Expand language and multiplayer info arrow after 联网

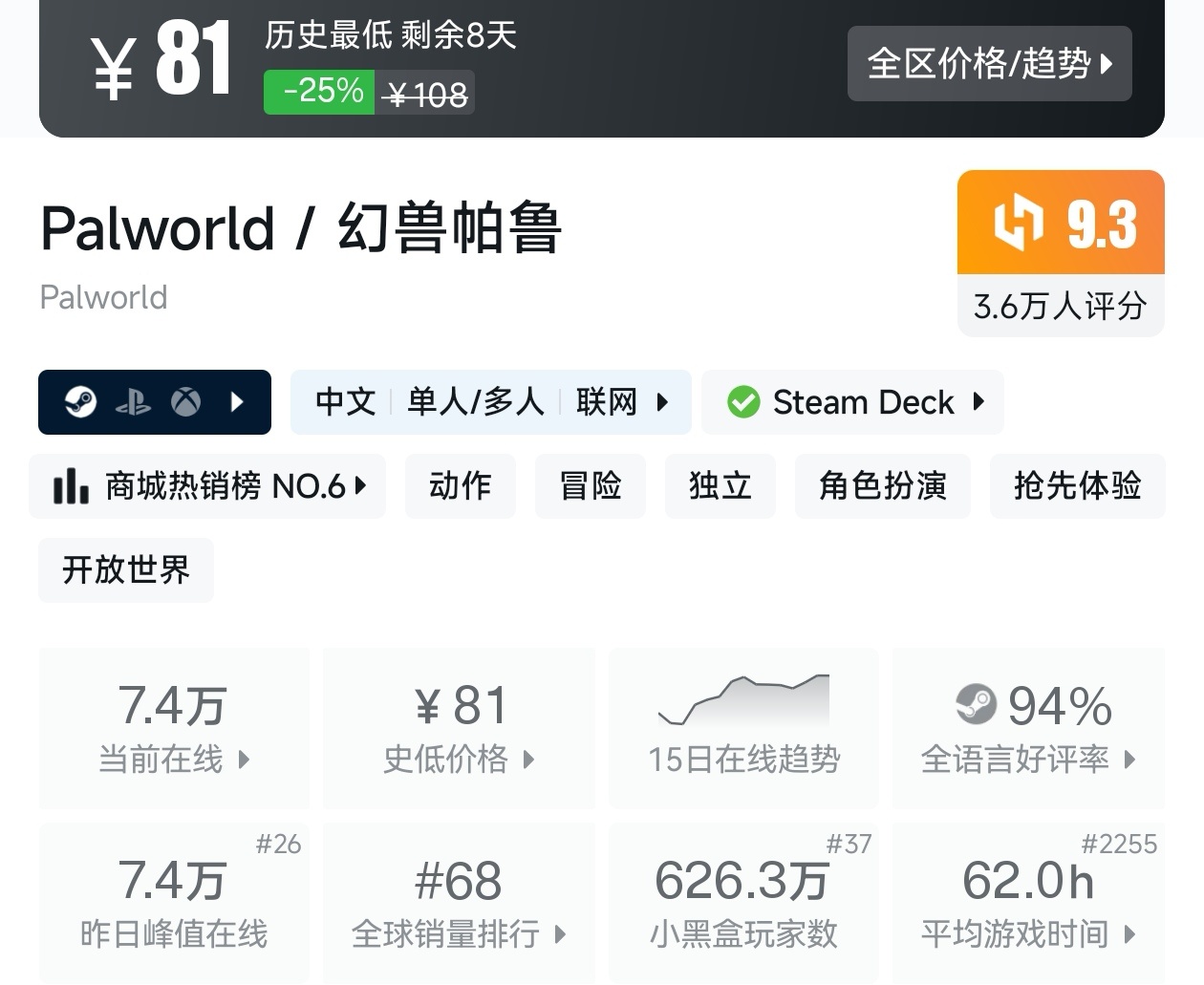point(662,402)
